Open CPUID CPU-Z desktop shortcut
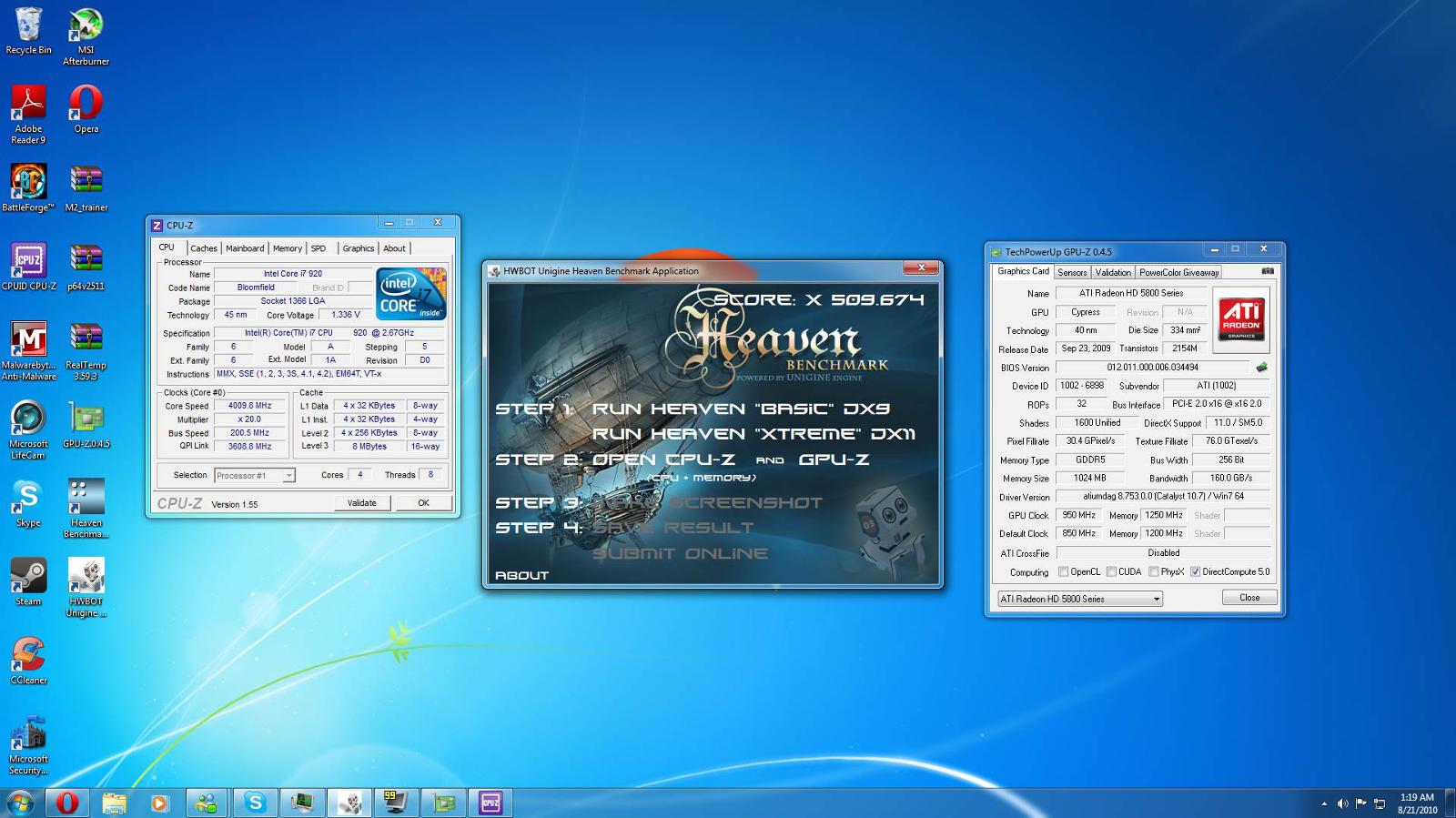Image resolution: width=1456 pixels, height=818 pixels. pos(28,266)
